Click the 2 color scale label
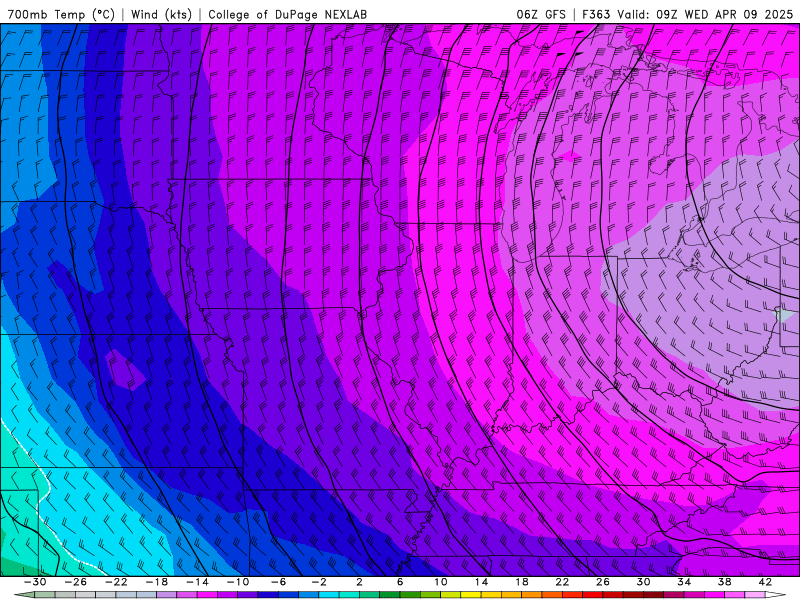Viewport: 800px width, 600px height. pos(359,582)
